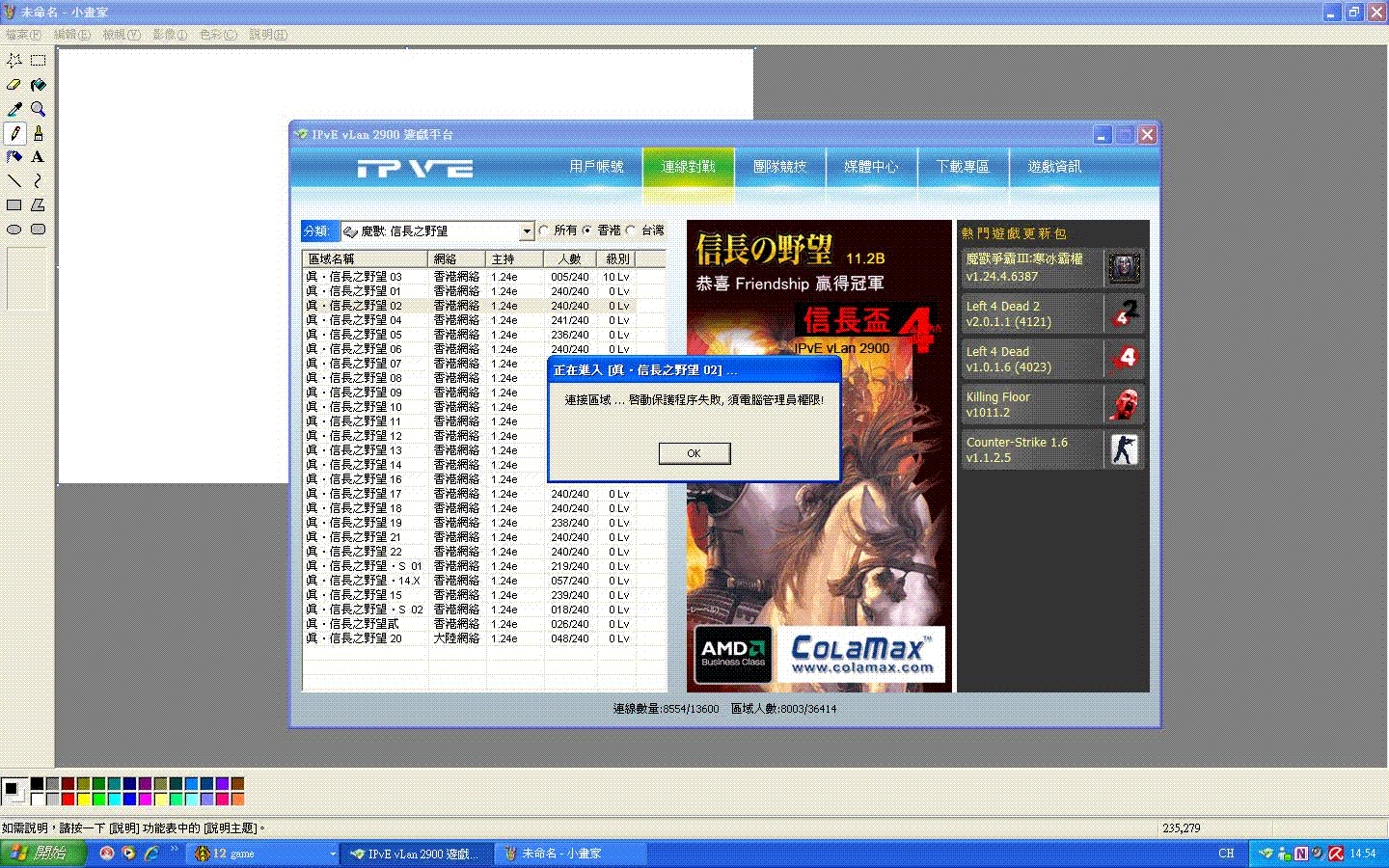This screenshot has width=1389, height=868.
Task: Sort the list by 區域名稱 column header
Action: 366,259
